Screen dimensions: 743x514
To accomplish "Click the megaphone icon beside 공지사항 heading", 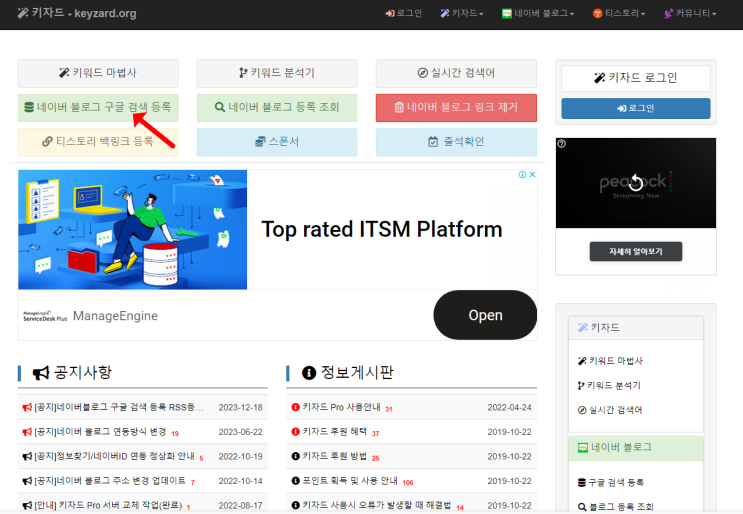I will pyautogui.click(x=41, y=373).
